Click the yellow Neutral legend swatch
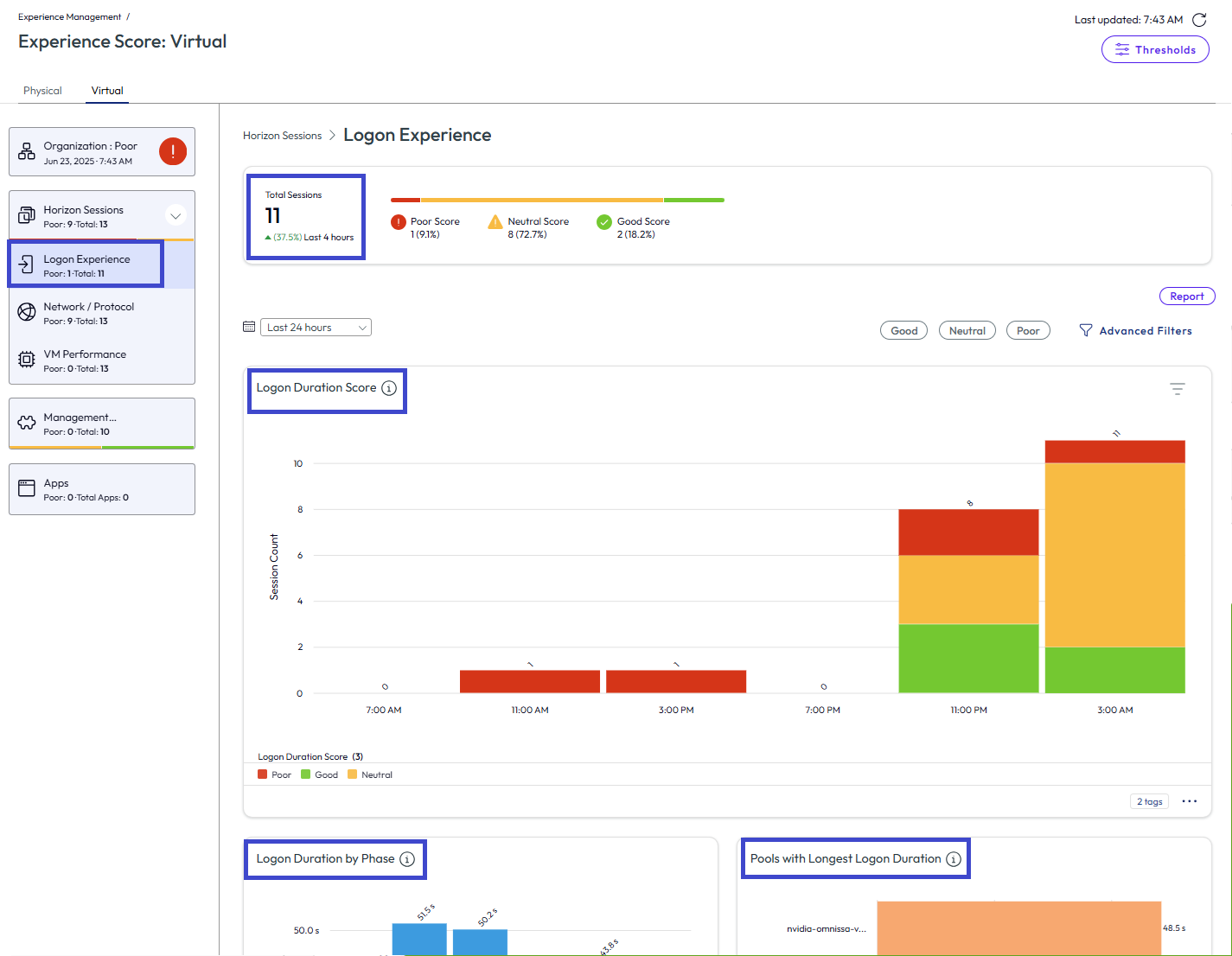 tap(352, 774)
